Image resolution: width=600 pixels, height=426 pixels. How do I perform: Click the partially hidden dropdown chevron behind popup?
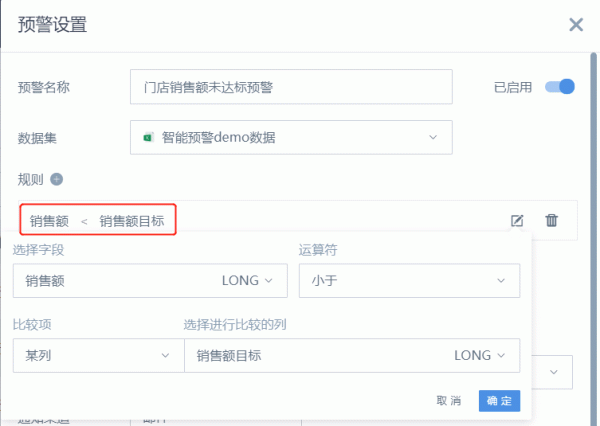pyautogui.click(x=553, y=372)
